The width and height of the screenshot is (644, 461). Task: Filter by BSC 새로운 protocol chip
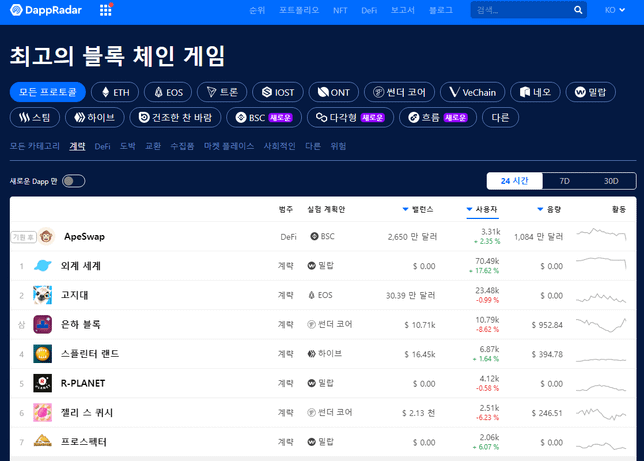264,118
